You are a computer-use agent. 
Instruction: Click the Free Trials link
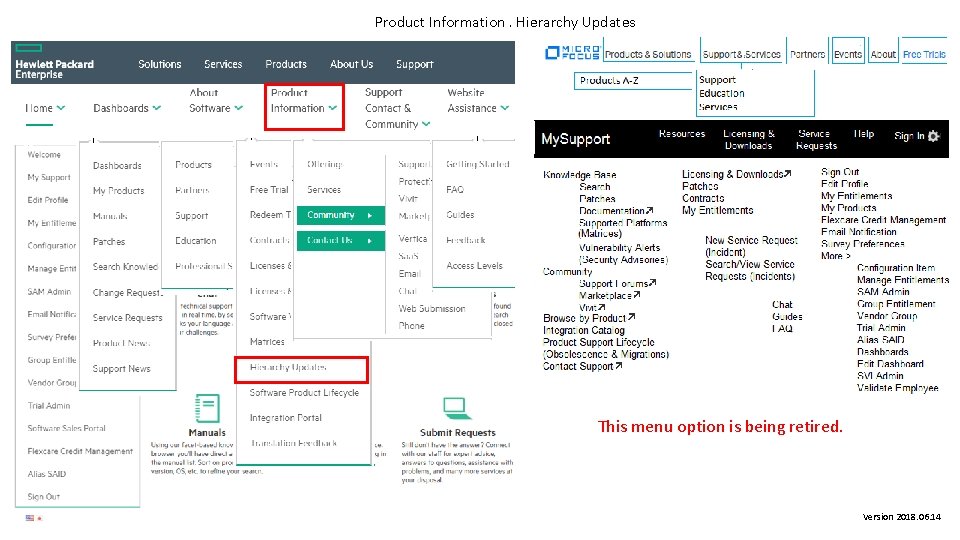(924, 54)
